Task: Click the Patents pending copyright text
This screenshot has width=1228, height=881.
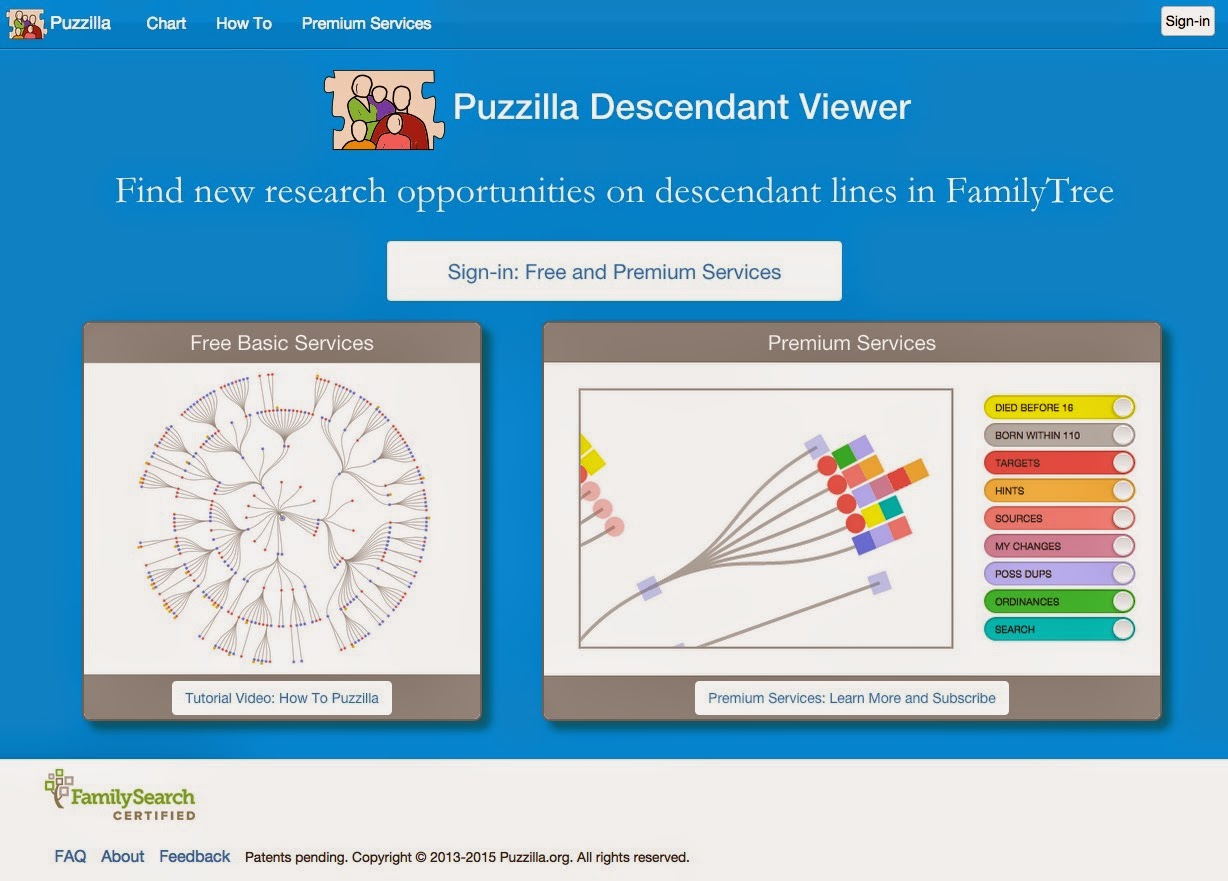Action: click(467, 857)
